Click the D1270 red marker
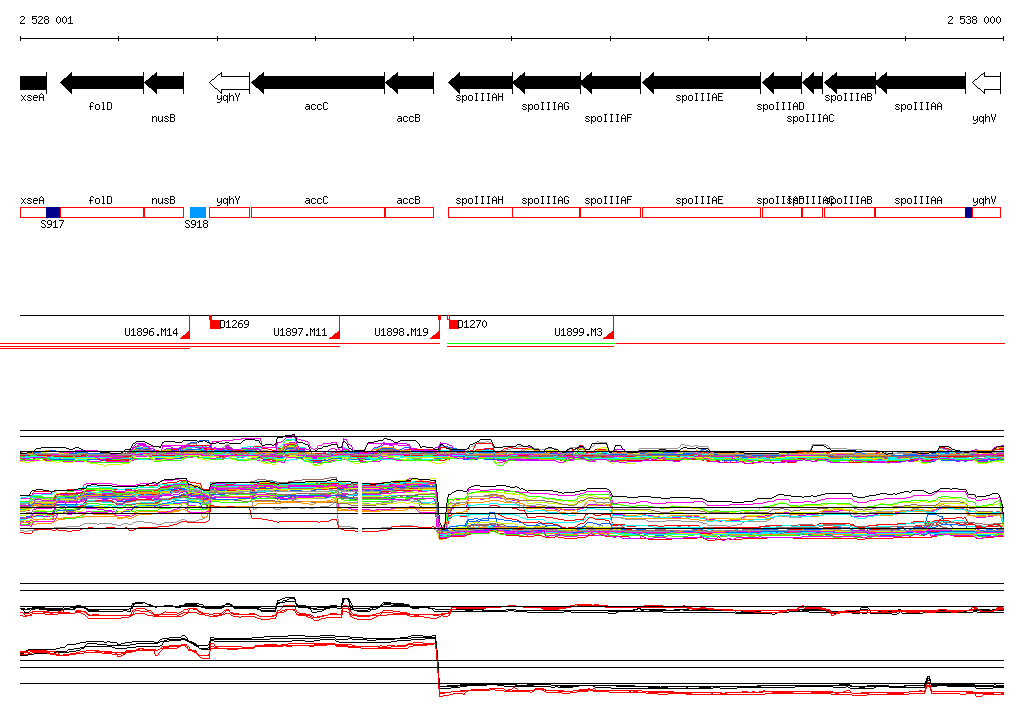The width and height of the screenshot is (1024, 714). (453, 323)
